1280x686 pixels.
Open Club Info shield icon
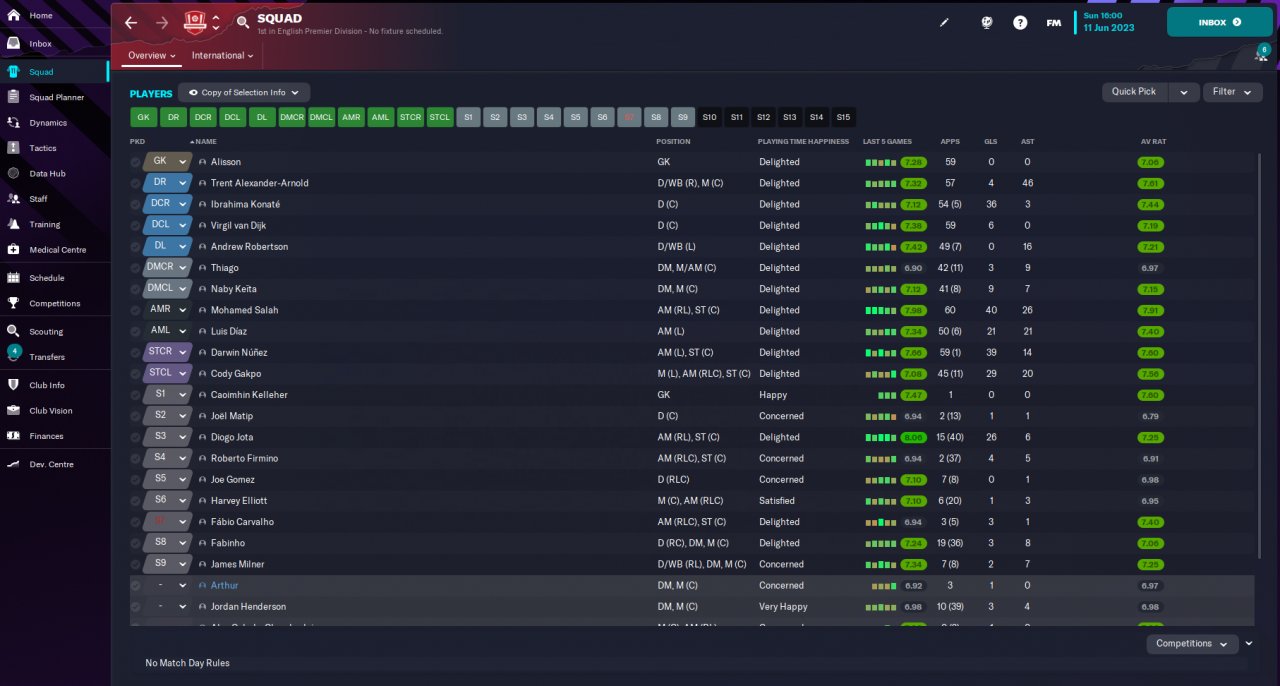coord(13,385)
